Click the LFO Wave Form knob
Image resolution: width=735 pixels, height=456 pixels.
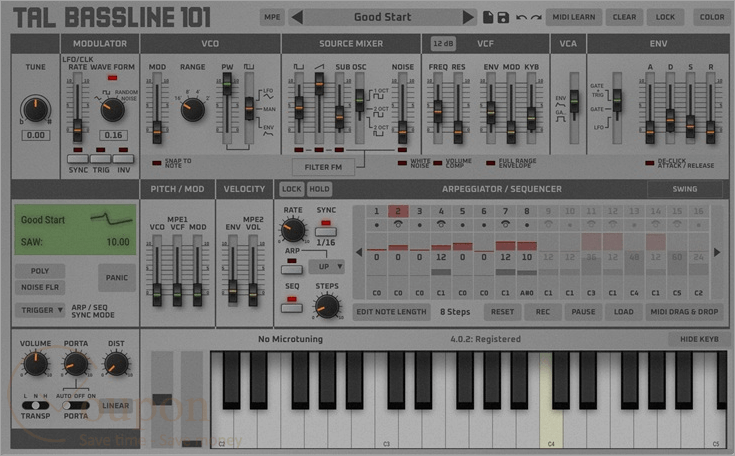click(112, 110)
